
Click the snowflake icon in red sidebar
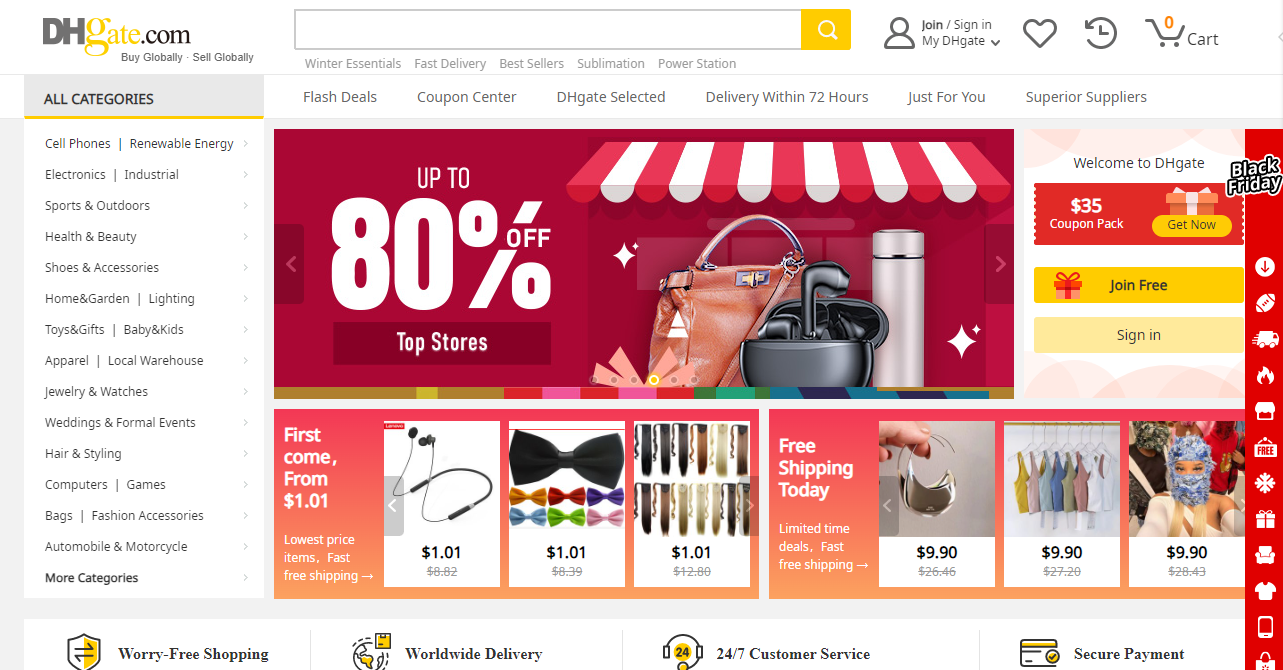[x=1265, y=483]
